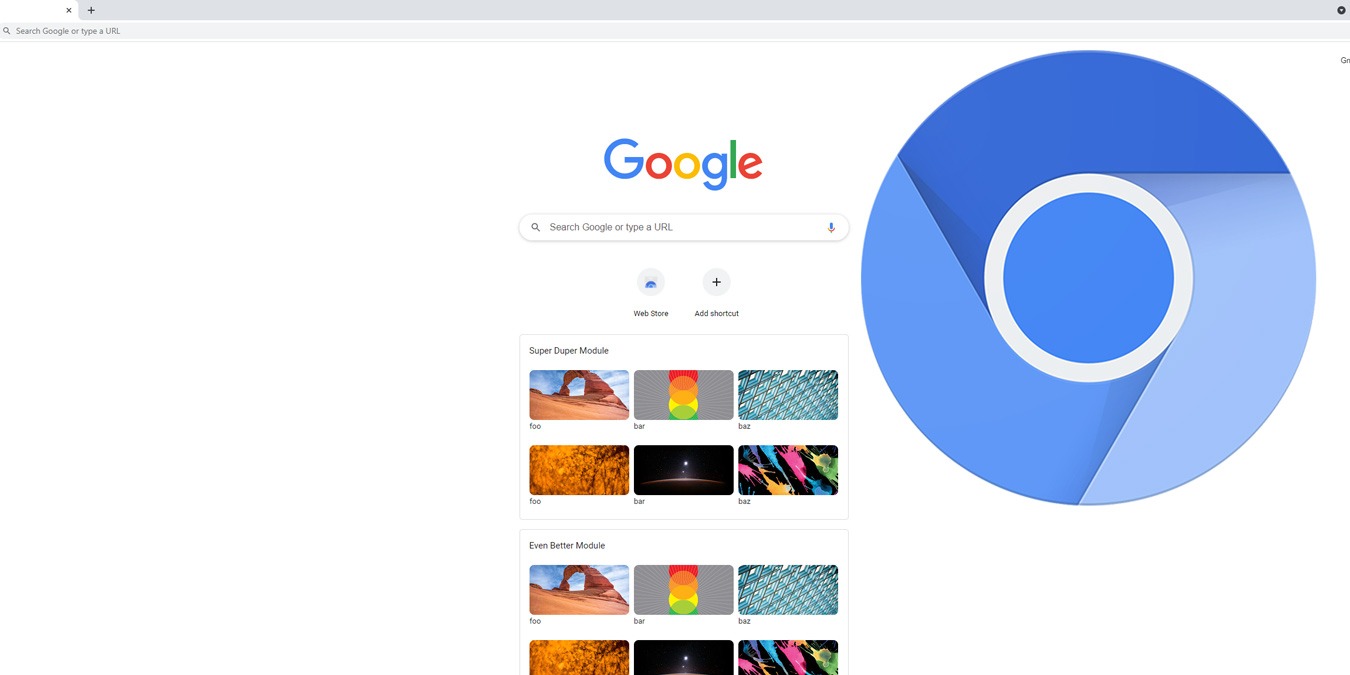Screen dimensions: 1350x675
Task: Click the Chromium logo artwork
Action: pyautogui.click(x=1087, y=280)
